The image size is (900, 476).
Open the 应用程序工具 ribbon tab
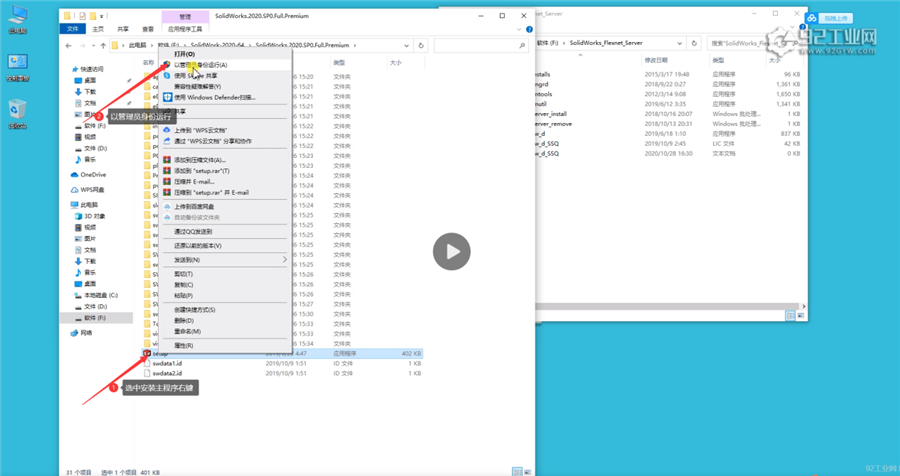[185, 29]
